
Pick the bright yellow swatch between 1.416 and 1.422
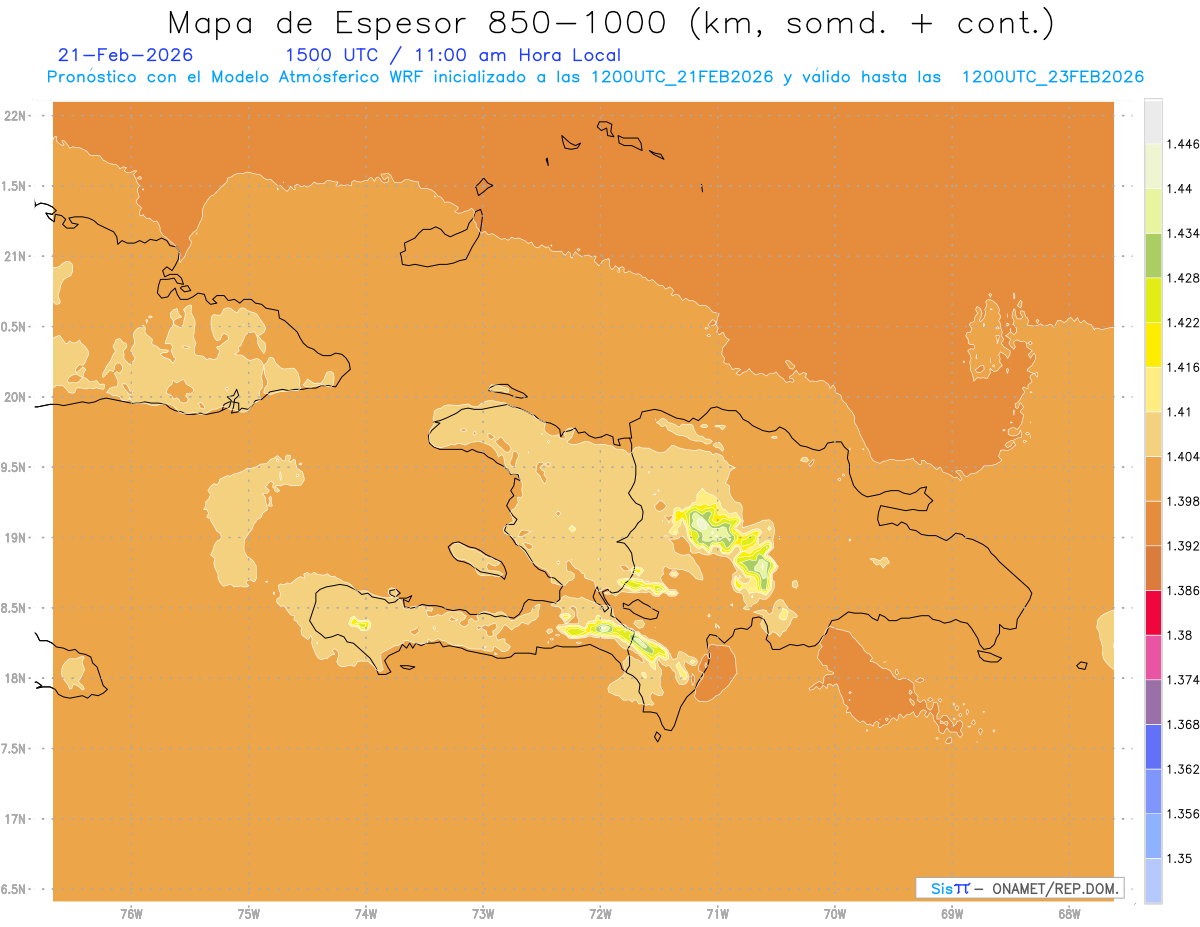pos(1153,344)
